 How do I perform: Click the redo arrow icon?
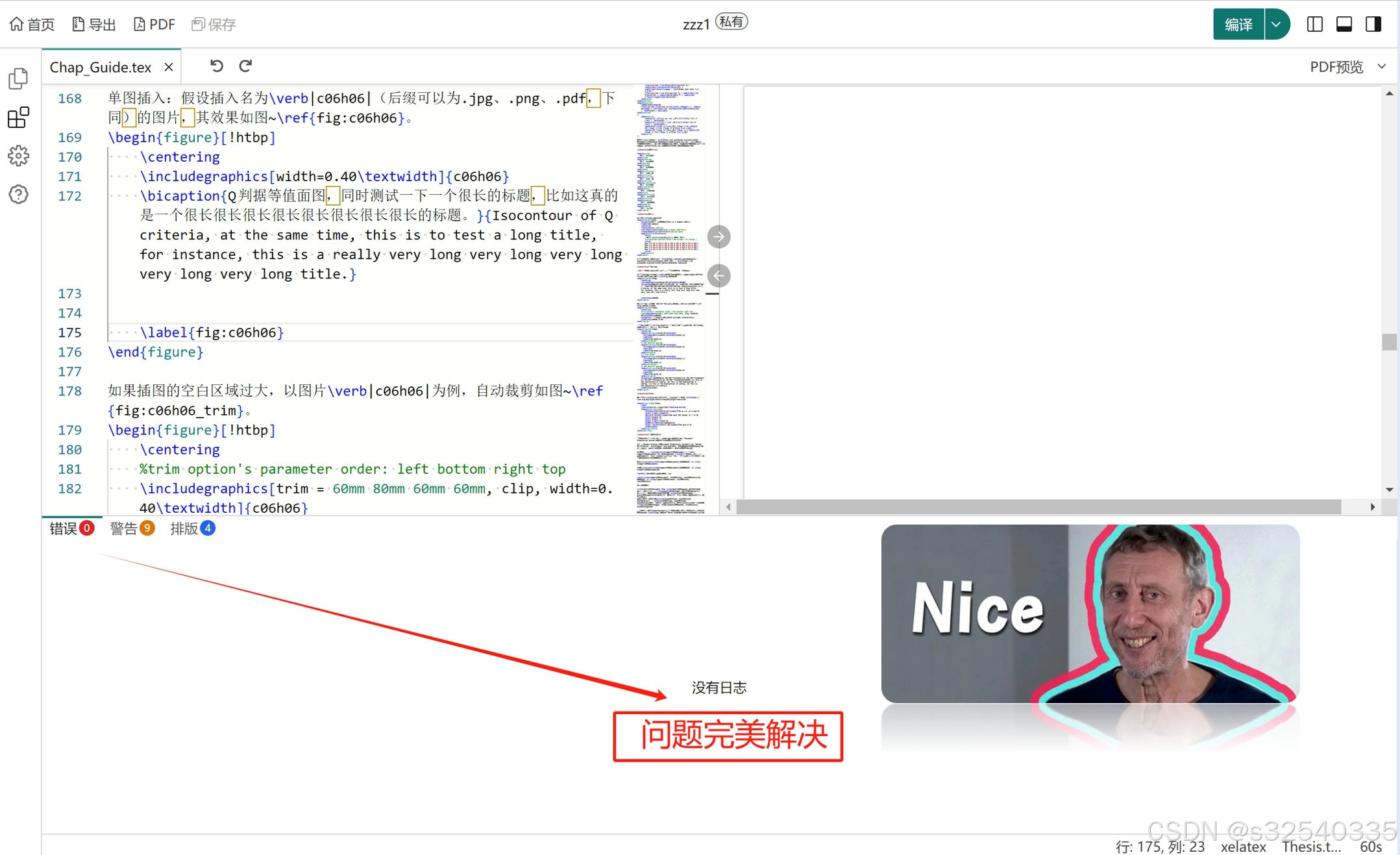pyautogui.click(x=245, y=66)
